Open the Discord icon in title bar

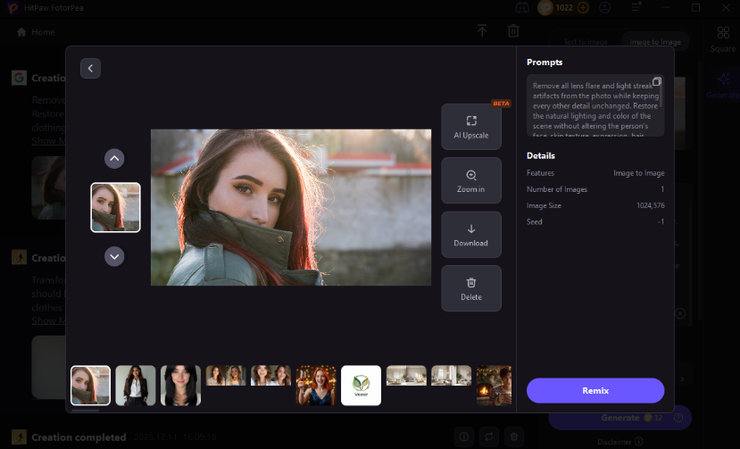pyautogui.click(x=522, y=8)
